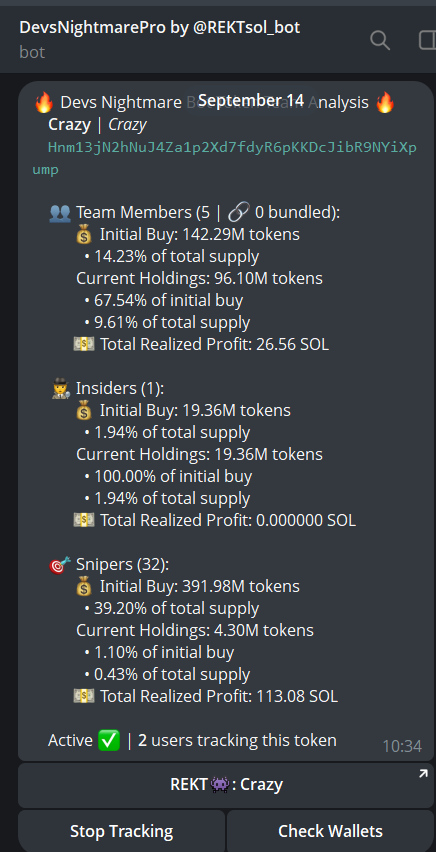Click the detective emoji beside Insiders
Image resolution: width=436 pixels, height=852 pixels.
click(60, 389)
